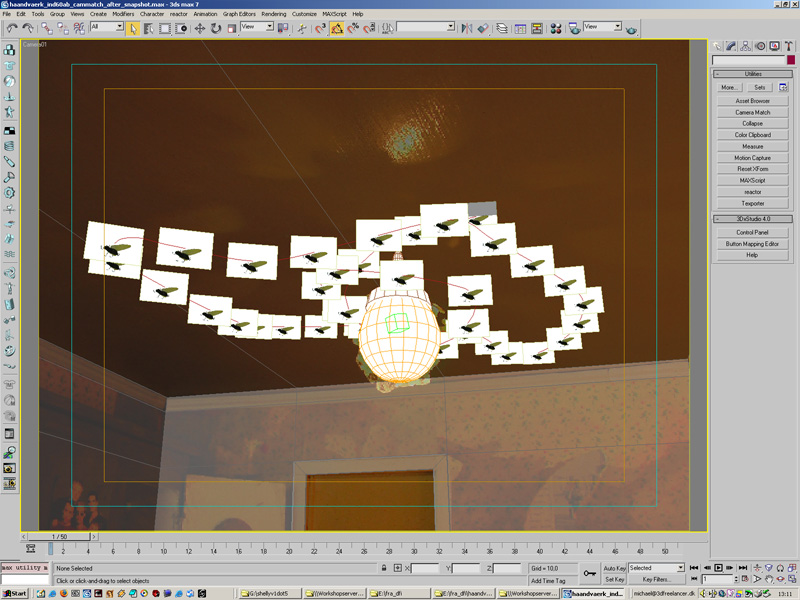800x600 pixels.
Task: Click the time slider showing 1 / 50
Action: [59, 537]
